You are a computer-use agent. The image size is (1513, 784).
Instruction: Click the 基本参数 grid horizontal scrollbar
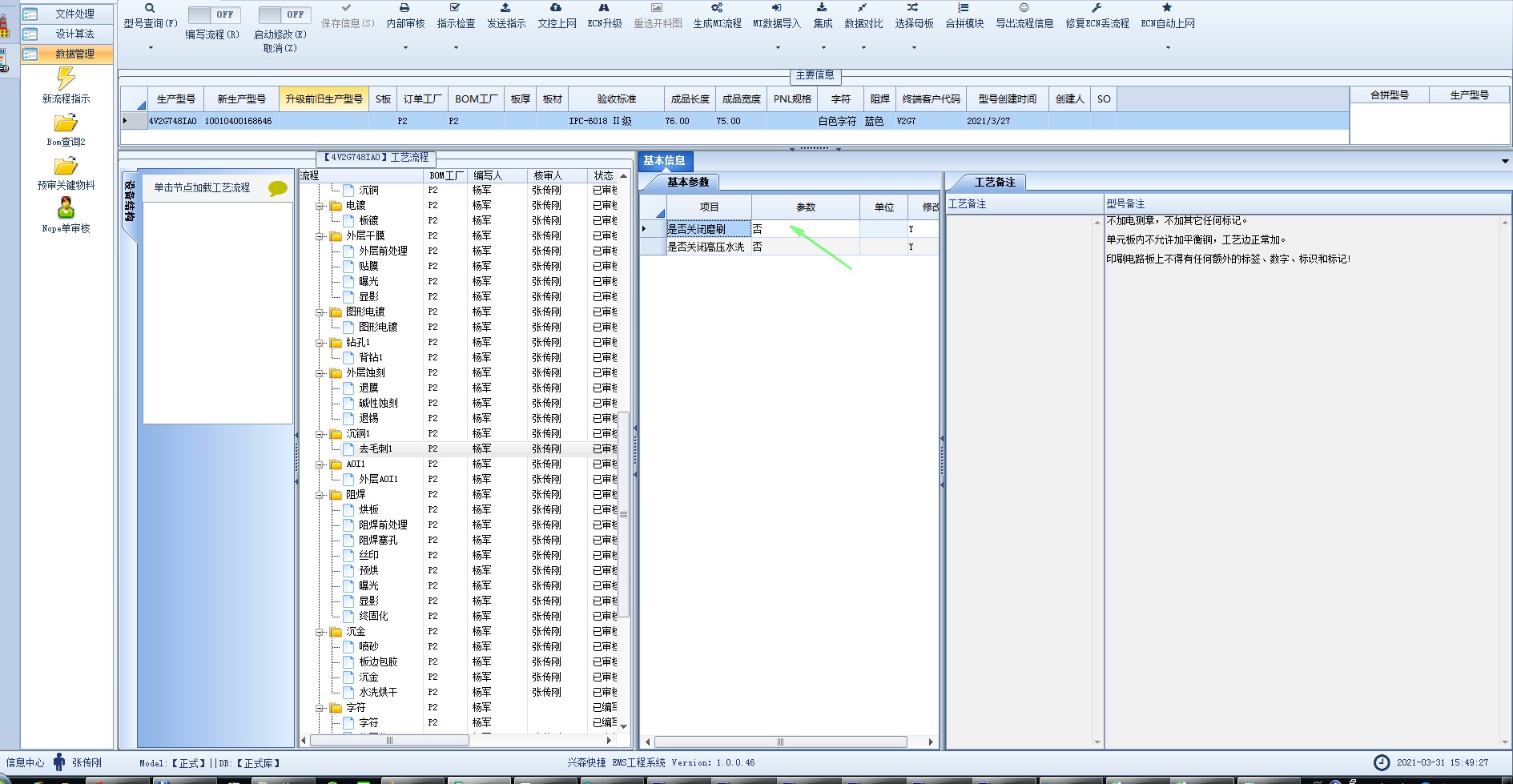pos(780,742)
